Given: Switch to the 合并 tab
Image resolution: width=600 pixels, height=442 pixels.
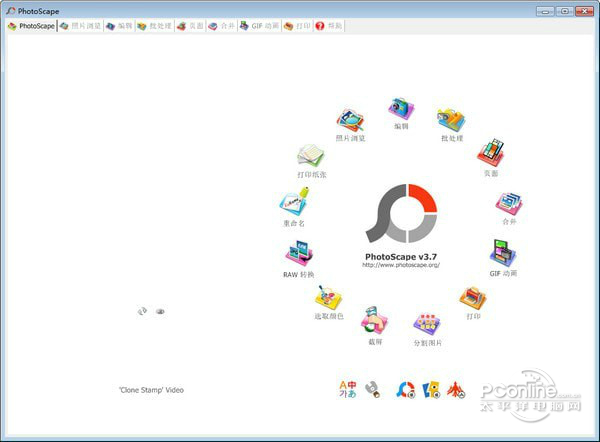Looking at the screenshot, I should tap(222, 26).
